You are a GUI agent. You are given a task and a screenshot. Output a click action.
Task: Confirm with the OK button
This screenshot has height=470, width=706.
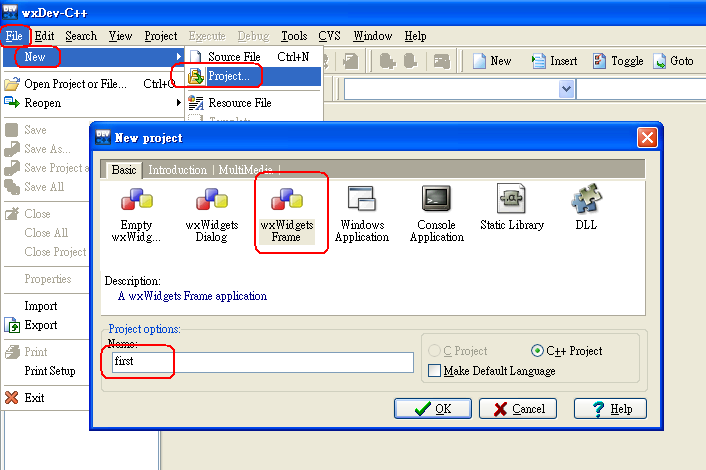[x=433, y=409]
